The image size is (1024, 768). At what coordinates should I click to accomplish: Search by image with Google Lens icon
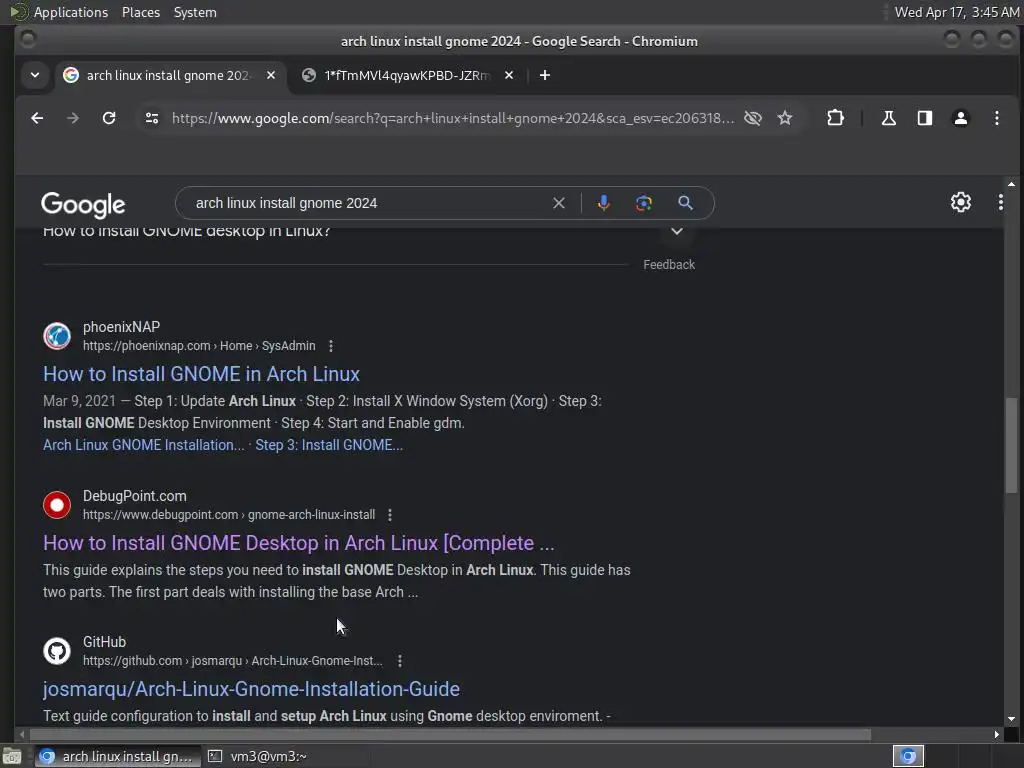tap(644, 203)
